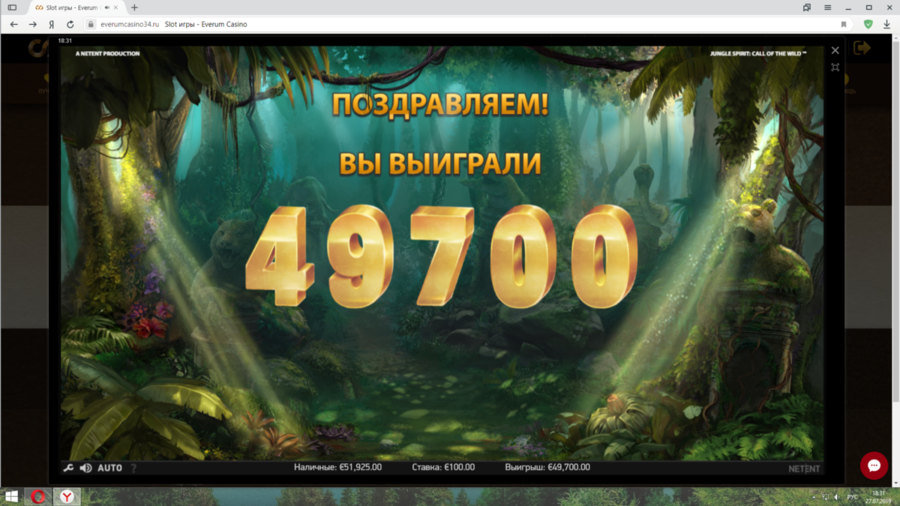Open Opera from the taskbar

[x=38, y=496]
